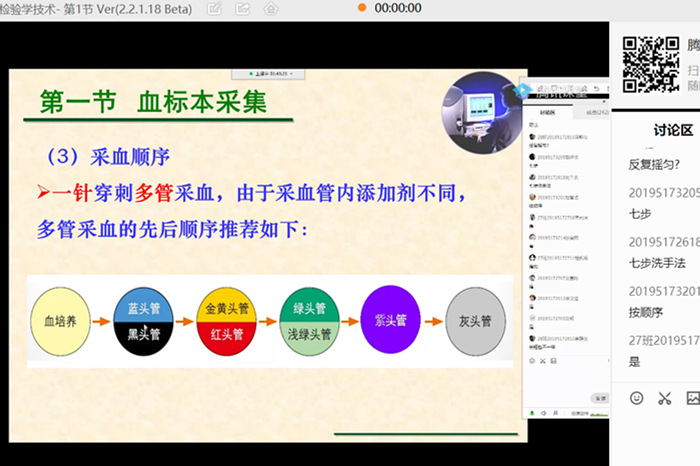Click the 反复摇匀? chat message
This screenshot has width=700, height=466.
pos(655,165)
